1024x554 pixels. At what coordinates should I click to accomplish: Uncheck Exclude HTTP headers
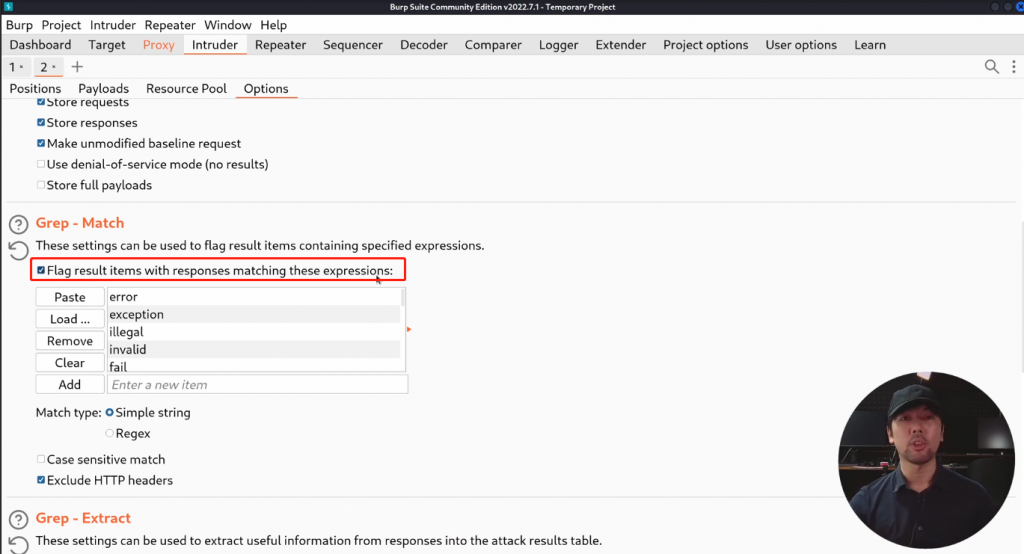point(41,481)
